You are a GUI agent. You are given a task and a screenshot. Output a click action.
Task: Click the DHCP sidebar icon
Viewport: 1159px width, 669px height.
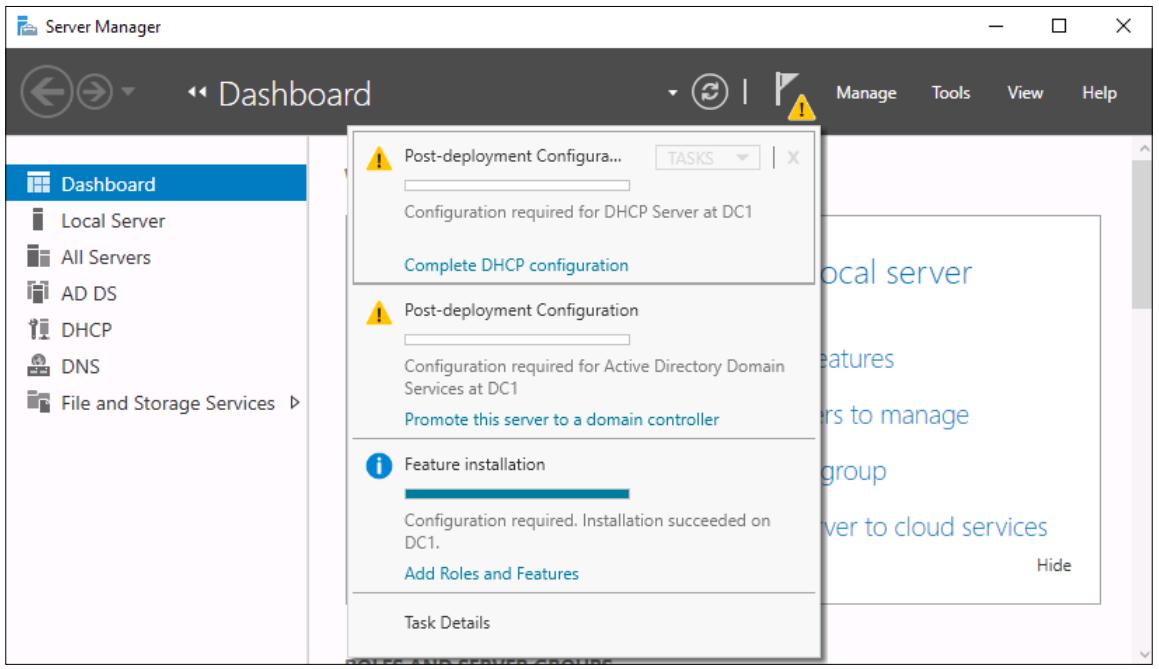38,329
